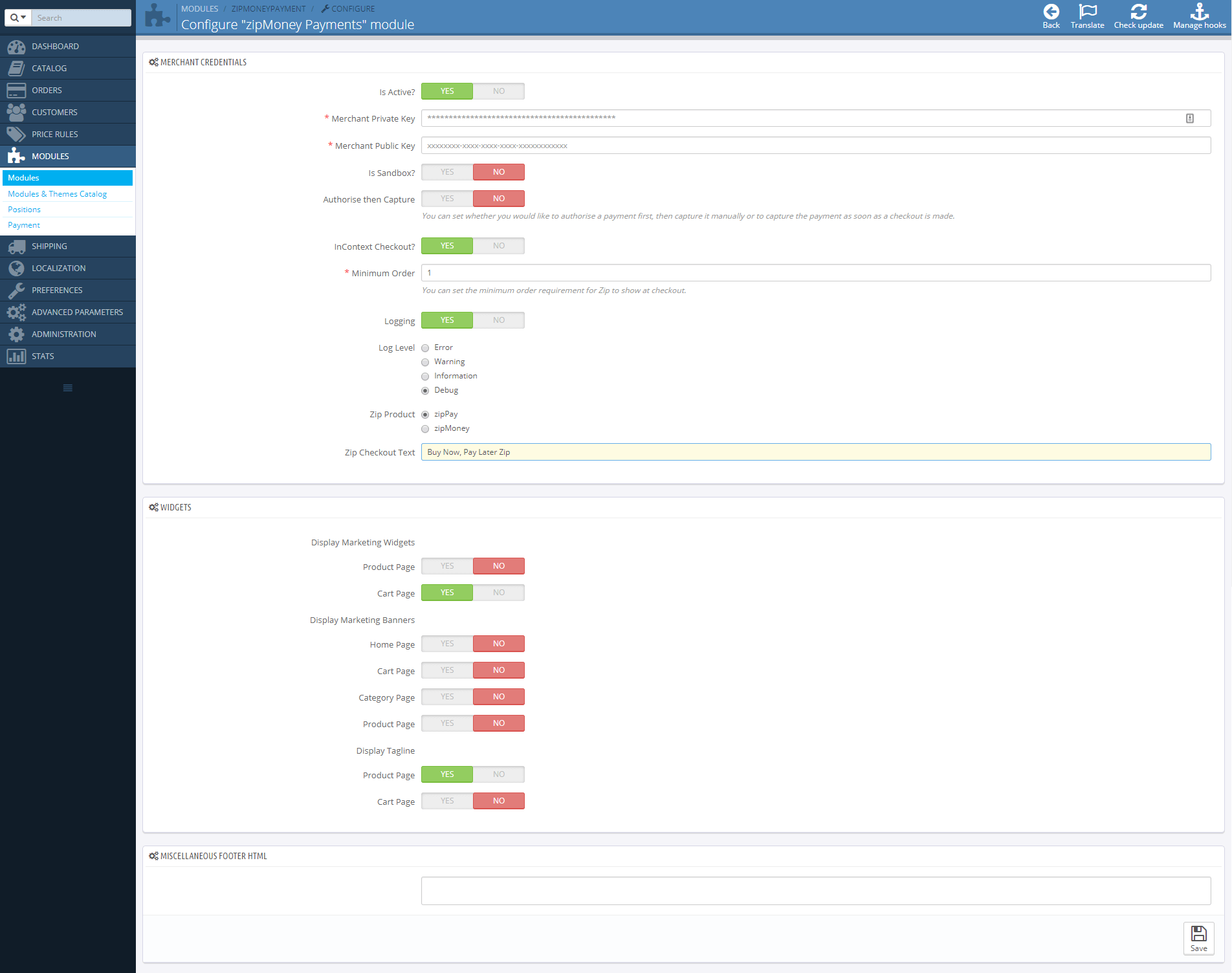Enable Marketing Banners on Category Page
The image size is (1232, 973).
coord(447,697)
